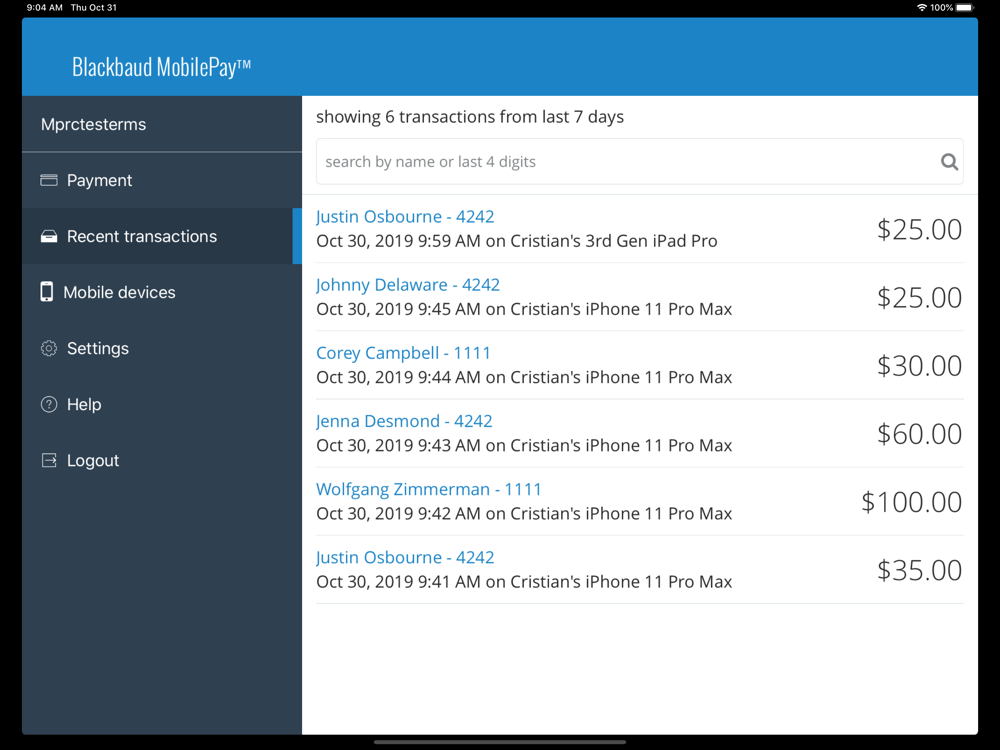Image resolution: width=1000 pixels, height=750 pixels.
Task: Click the question mark icon beside Help
Action: coord(49,404)
